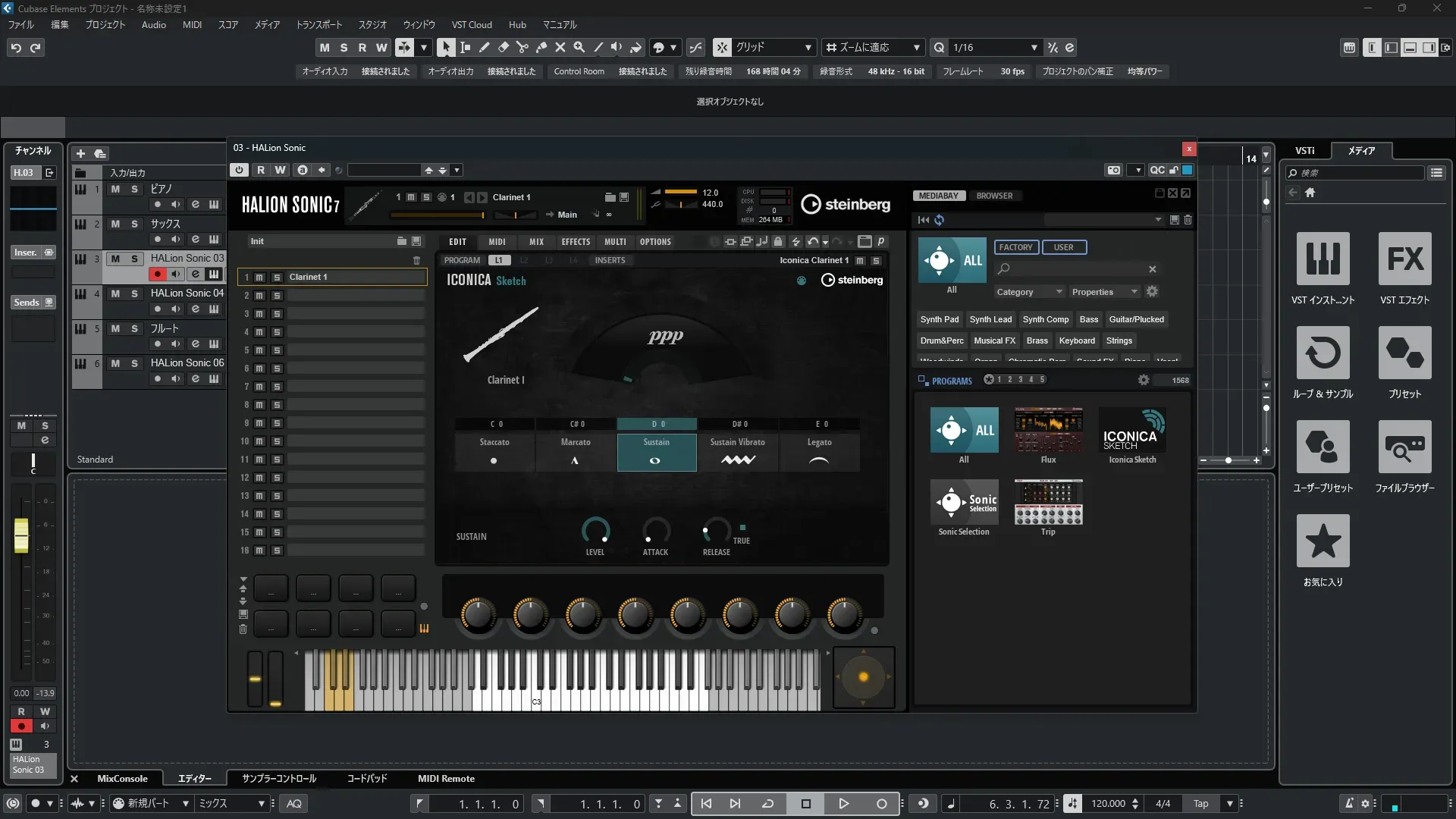Select the Iconica Sketch library thumbnail
This screenshot has height=819, width=1456.
(1132, 431)
